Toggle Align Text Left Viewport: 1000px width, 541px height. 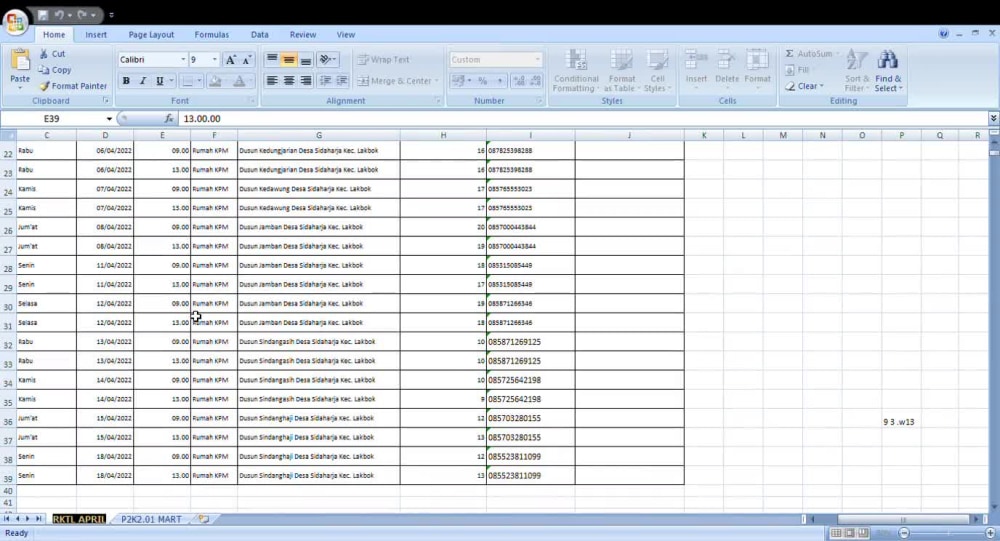[x=272, y=80]
